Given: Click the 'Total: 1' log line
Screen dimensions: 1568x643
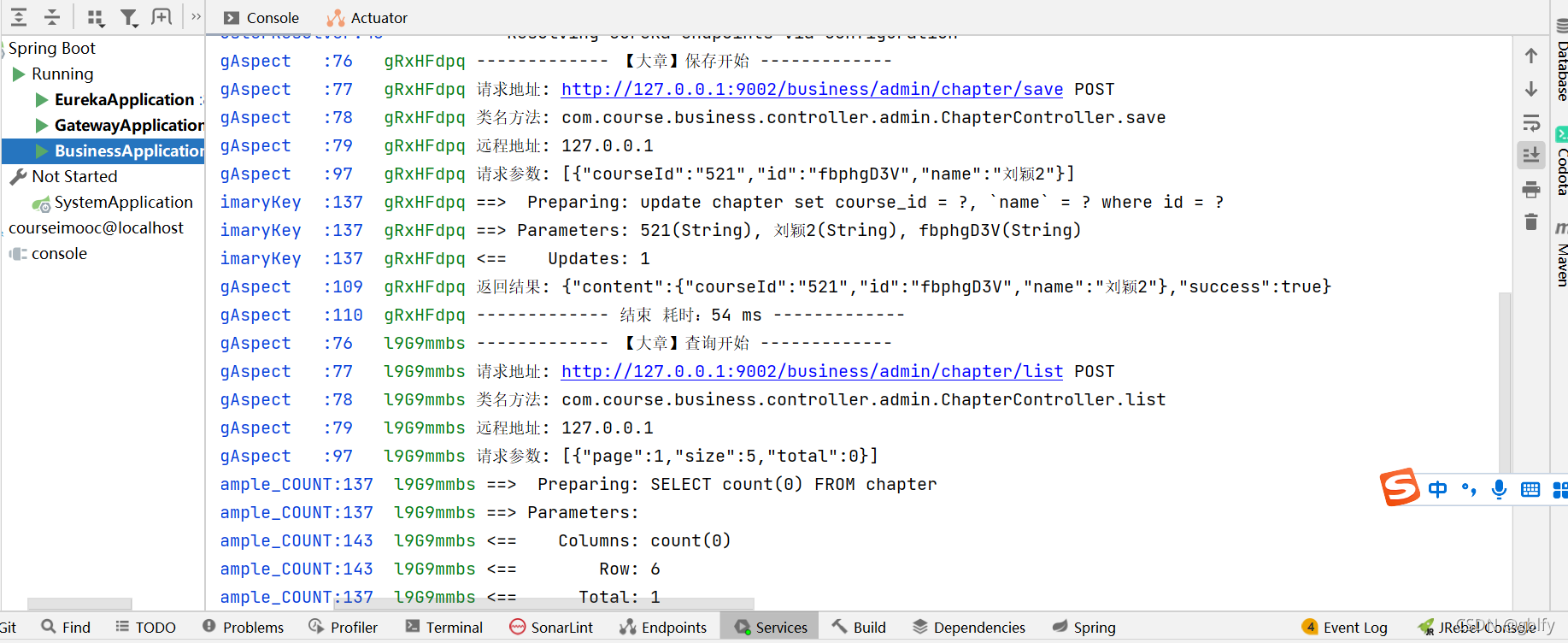Looking at the screenshot, I should (x=619, y=597).
